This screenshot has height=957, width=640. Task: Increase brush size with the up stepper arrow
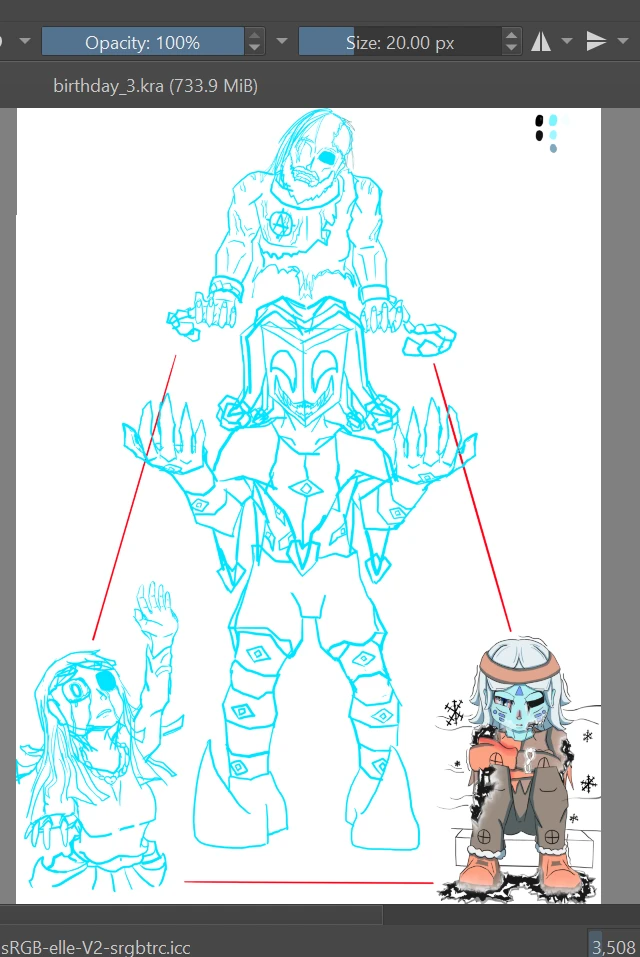512,36
